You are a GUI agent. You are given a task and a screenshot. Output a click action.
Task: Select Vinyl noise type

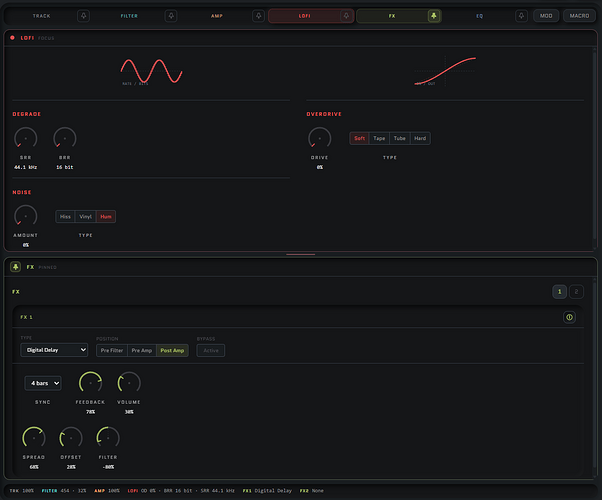click(86, 217)
